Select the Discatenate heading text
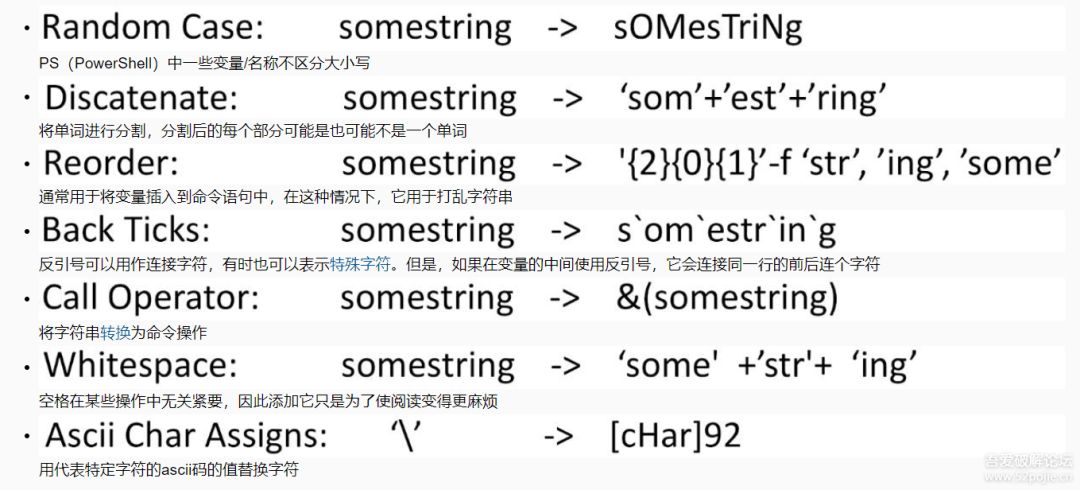This screenshot has width=1080, height=490. pyautogui.click(x=141, y=97)
